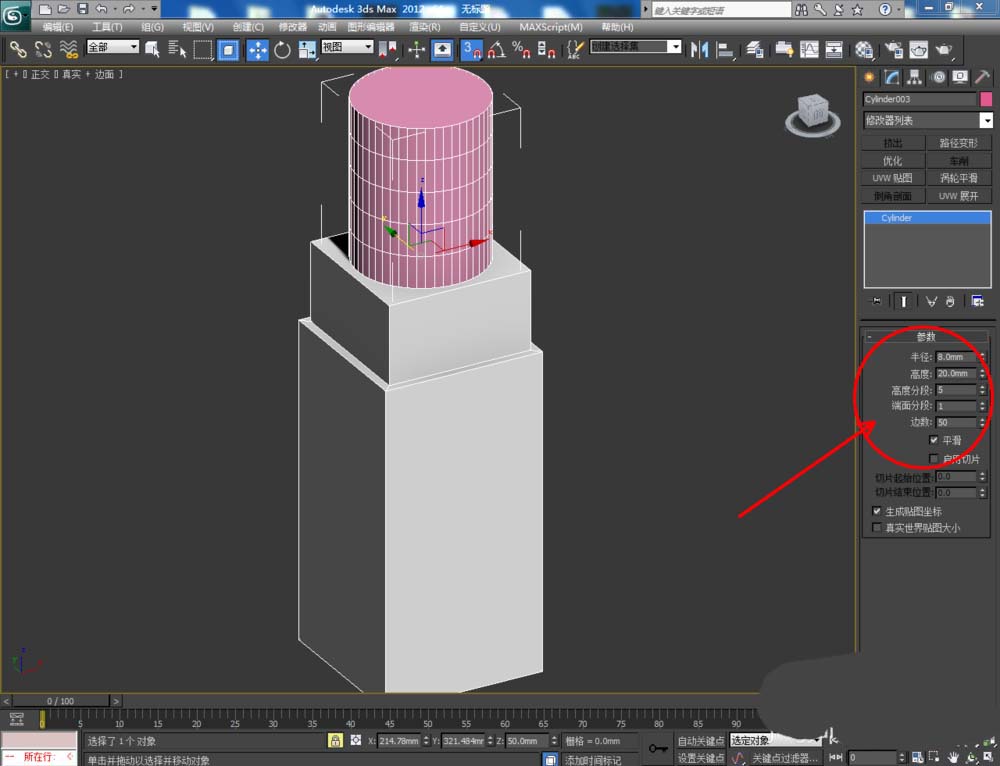Screen dimensions: 1000x766
Task: Uncheck the 平滑 (Smooth) checkbox
Action: point(934,440)
